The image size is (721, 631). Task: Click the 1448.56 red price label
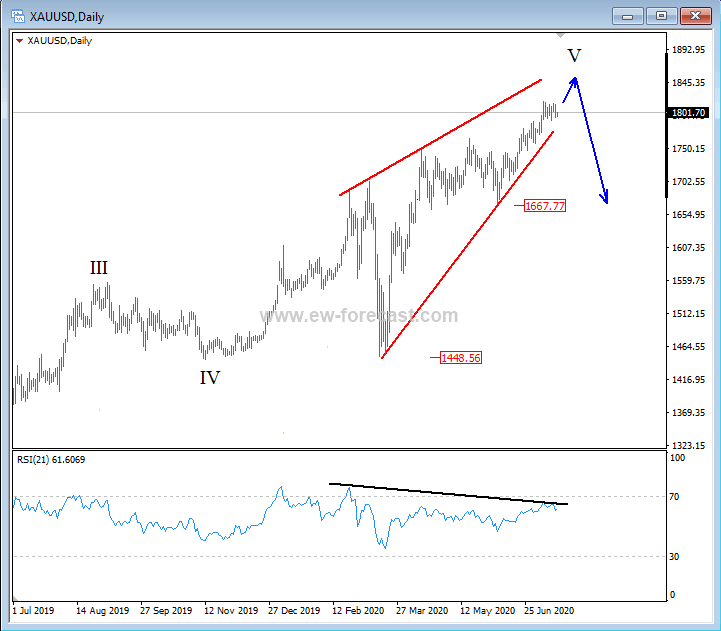coord(461,357)
